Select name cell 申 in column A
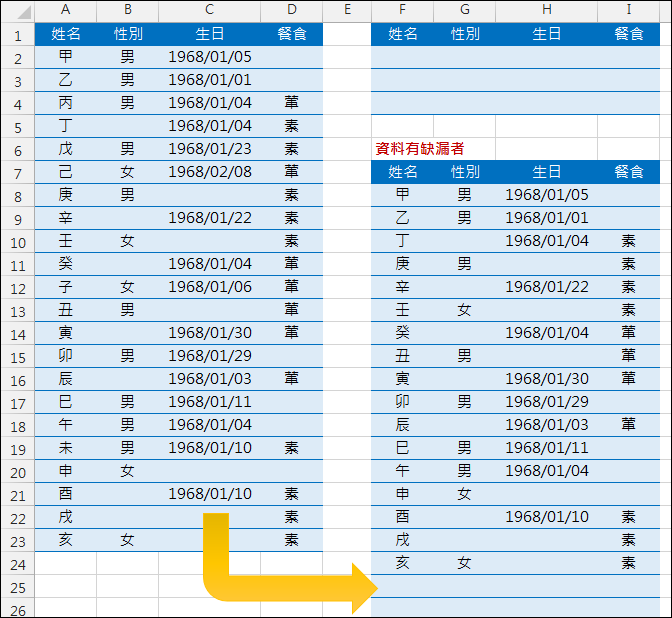Image resolution: width=672 pixels, height=618 pixels. pos(66,471)
